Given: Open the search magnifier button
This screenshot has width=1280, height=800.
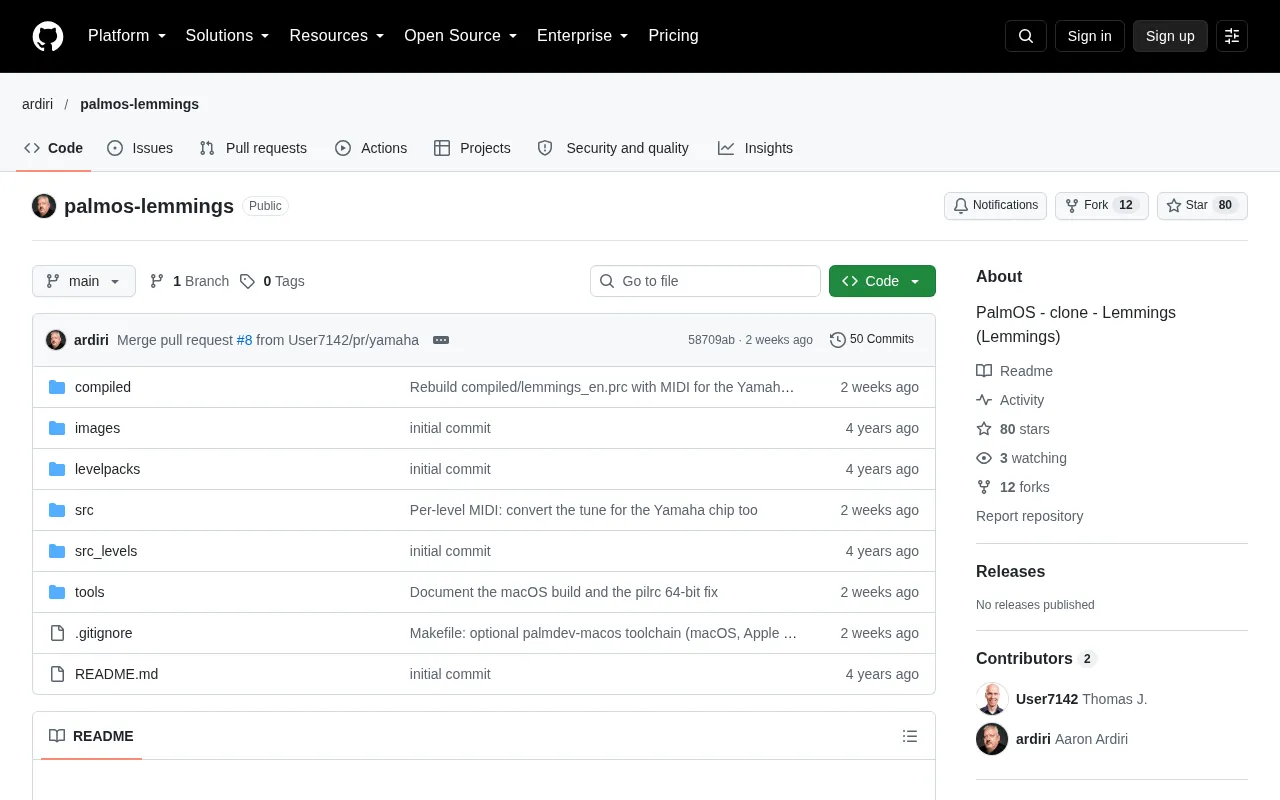Looking at the screenshot, I should [1026, 36].
